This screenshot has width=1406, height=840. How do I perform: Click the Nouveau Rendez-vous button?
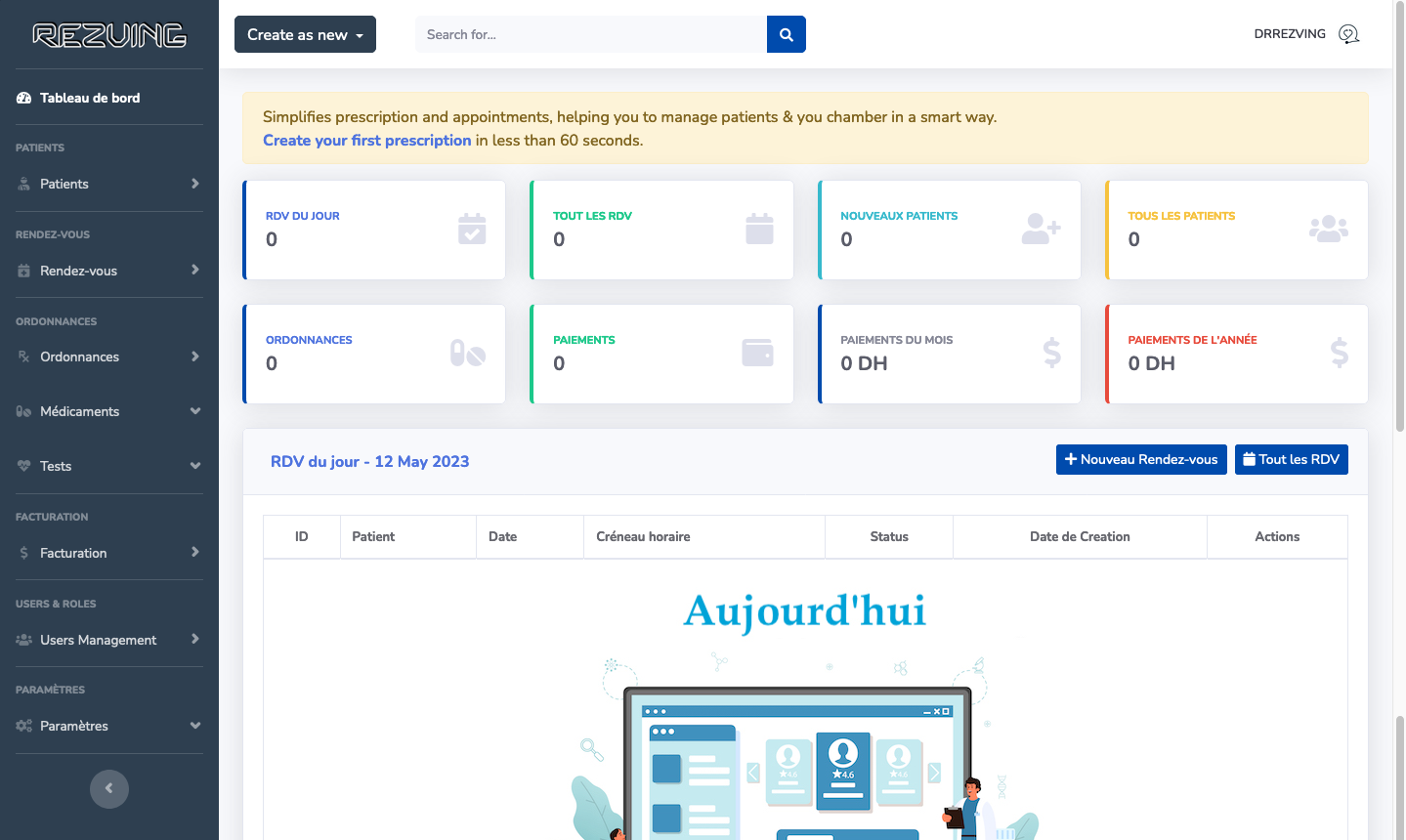1141,459
